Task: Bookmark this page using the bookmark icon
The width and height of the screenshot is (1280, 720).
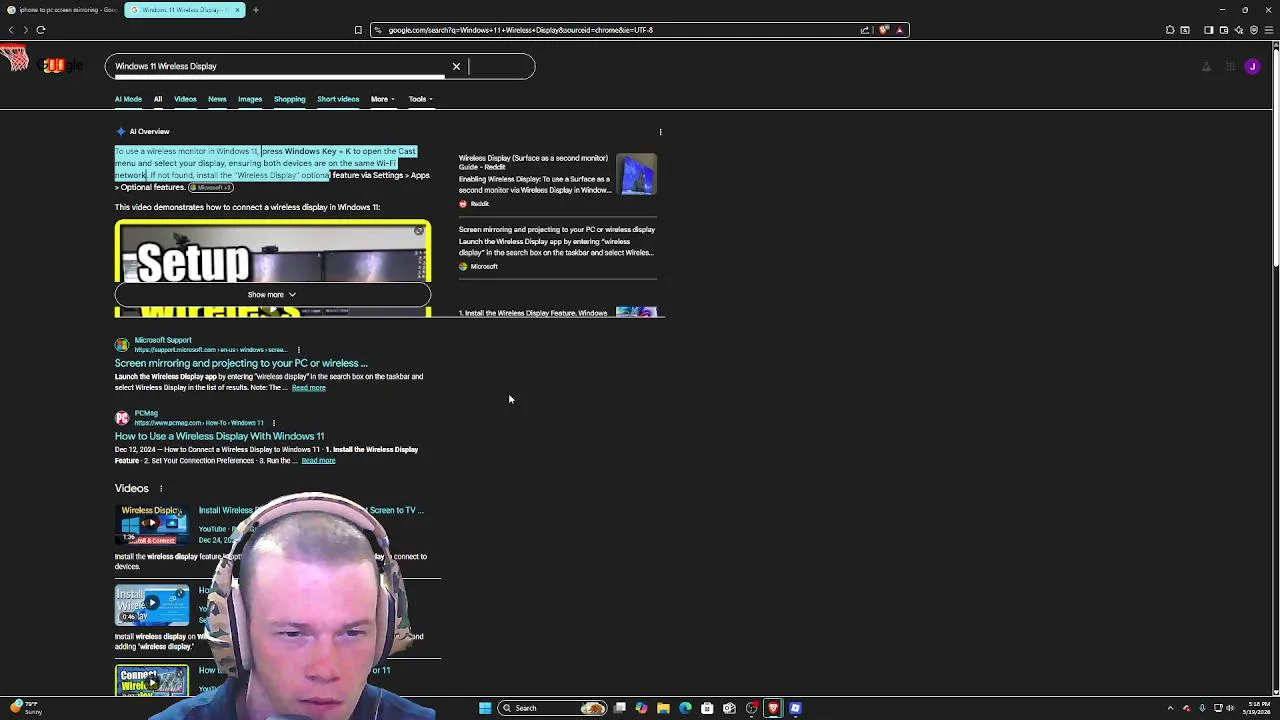Action: (x=358, y=30)
